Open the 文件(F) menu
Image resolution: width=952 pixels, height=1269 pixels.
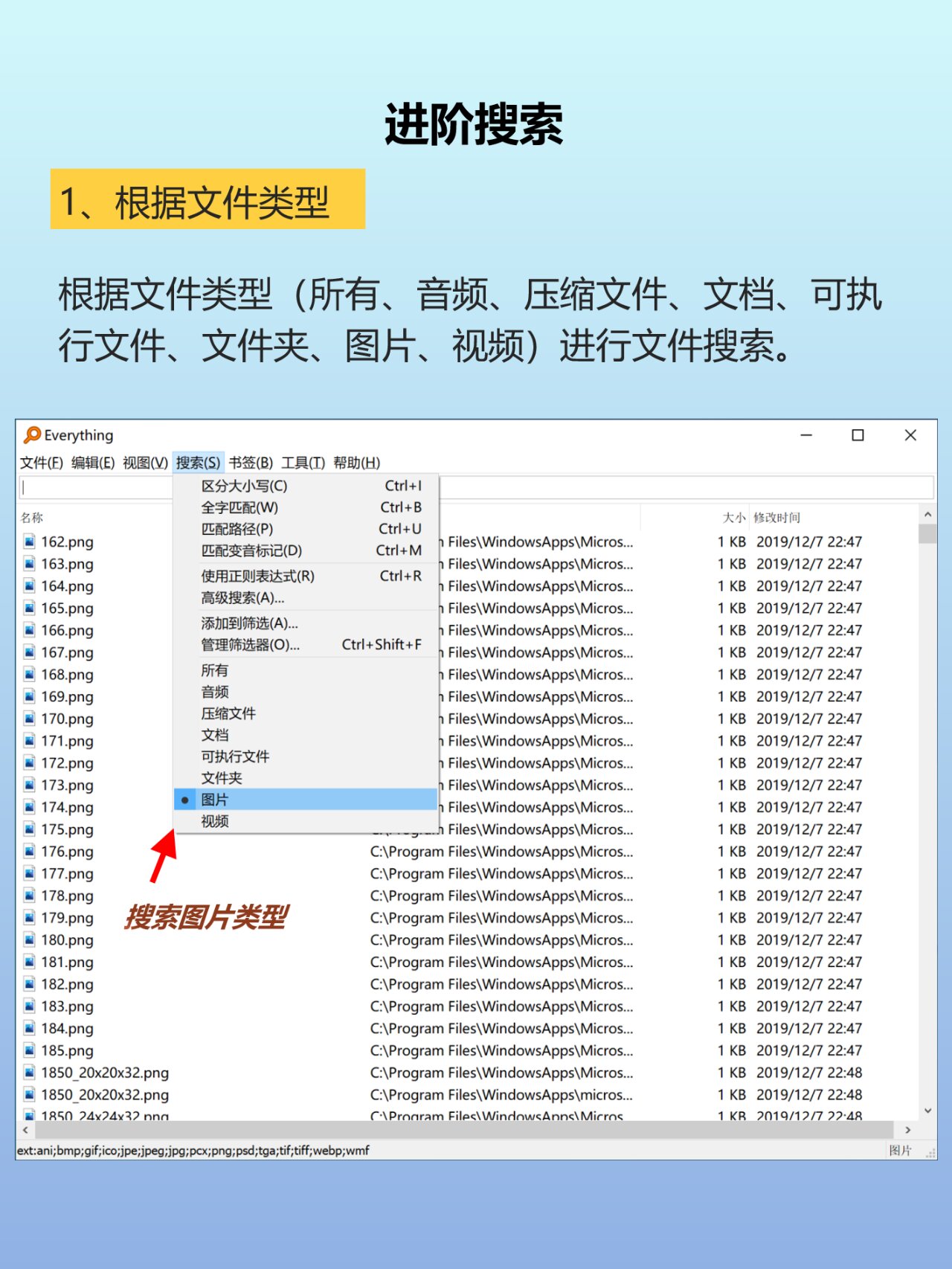42,463
